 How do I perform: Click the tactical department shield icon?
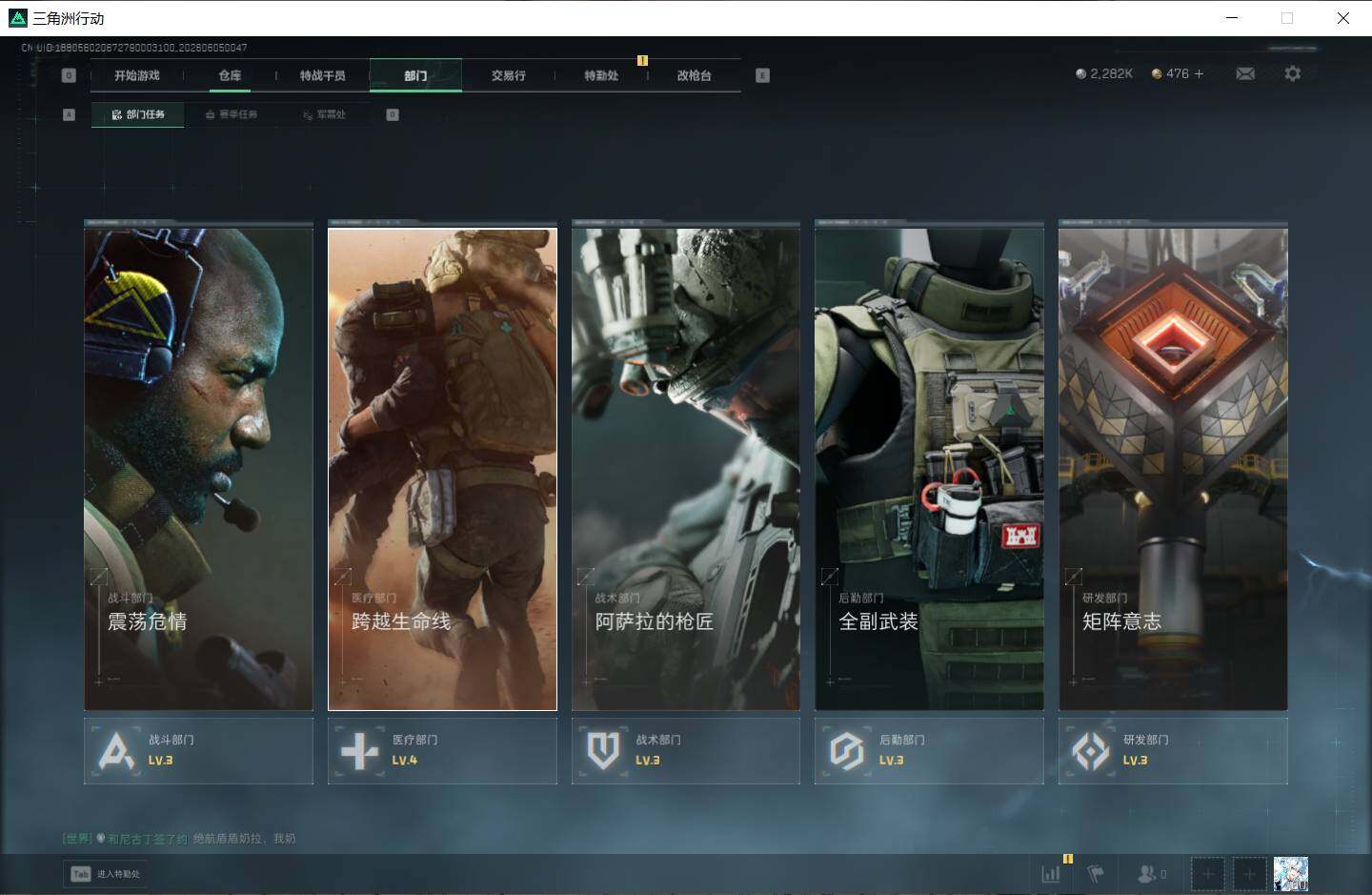603,751
